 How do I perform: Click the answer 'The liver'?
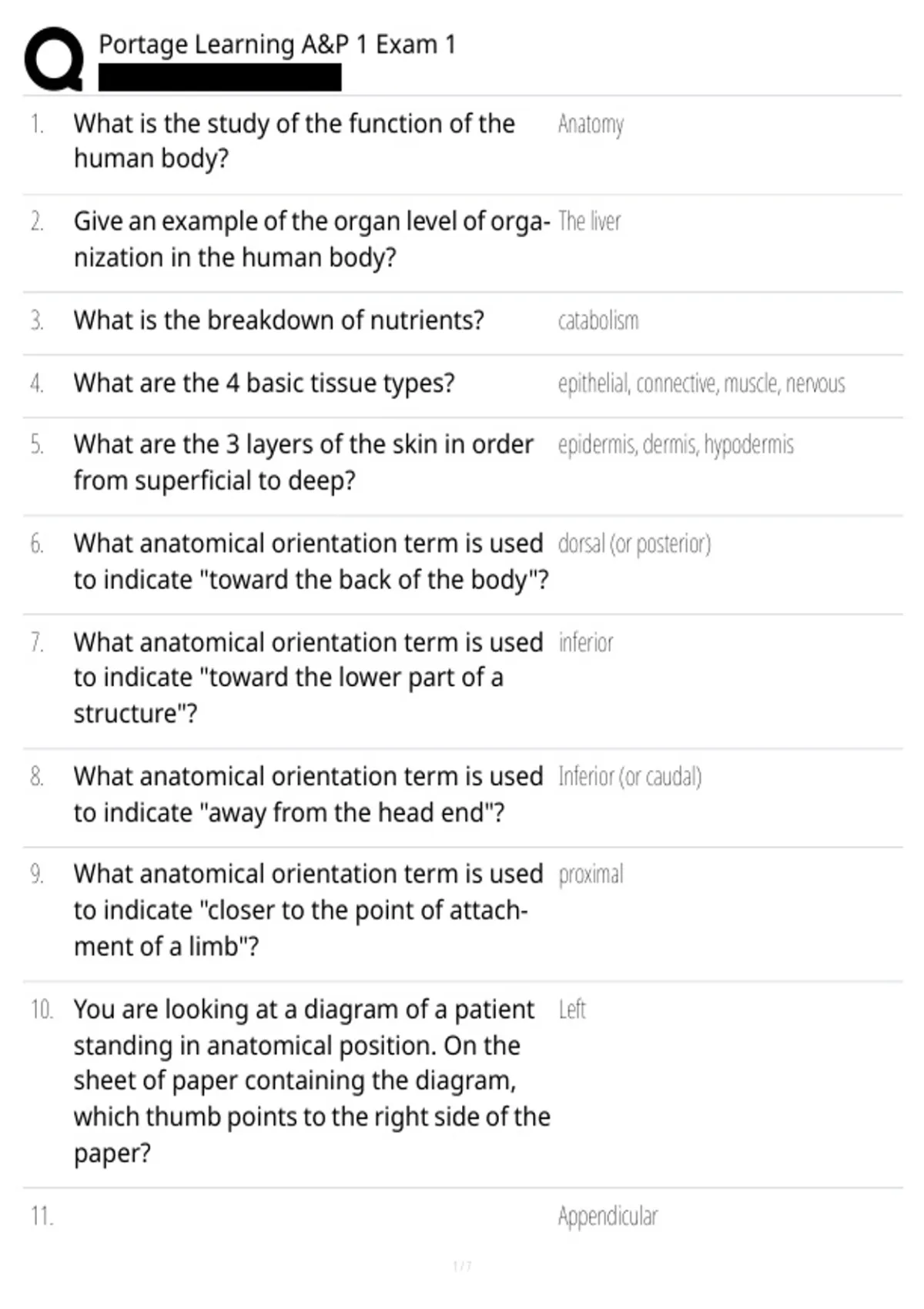click(x=589, y=222)
